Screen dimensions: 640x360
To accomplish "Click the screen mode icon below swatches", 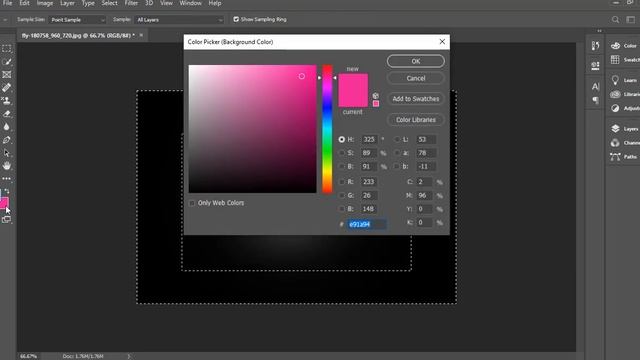I will tap(6, 220).
